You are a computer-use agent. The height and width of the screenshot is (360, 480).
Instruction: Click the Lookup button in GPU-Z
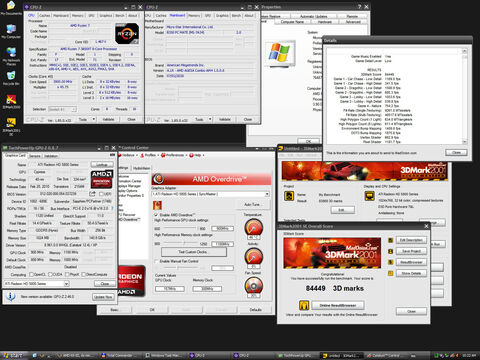[102, 165]
